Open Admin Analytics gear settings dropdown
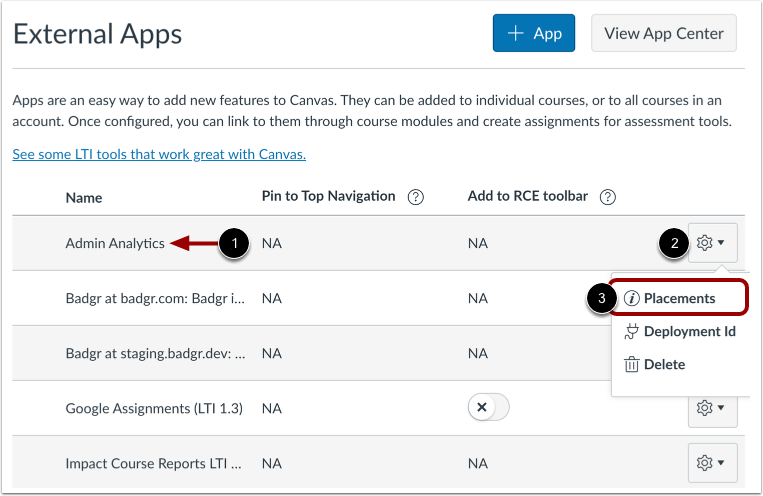Viewport: 763px width, 496px height. [x=712, y=243]
